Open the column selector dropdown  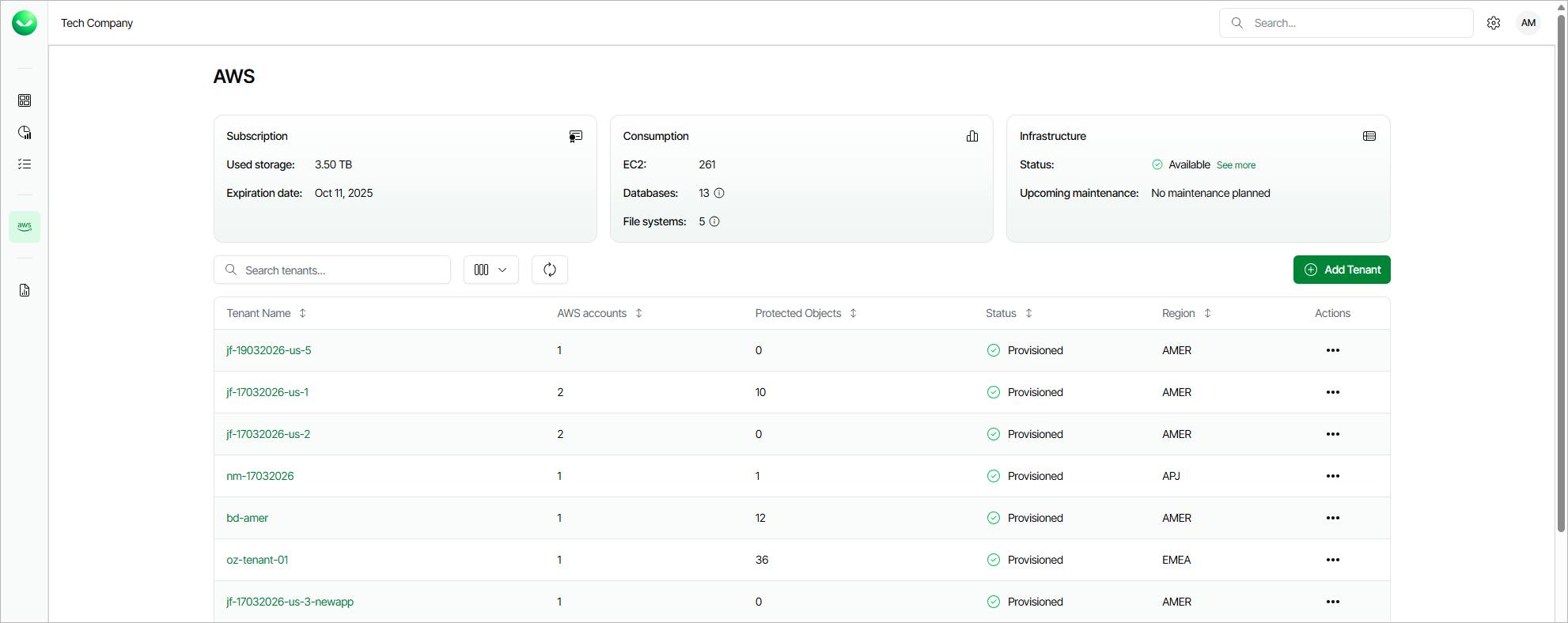[490, 270]
